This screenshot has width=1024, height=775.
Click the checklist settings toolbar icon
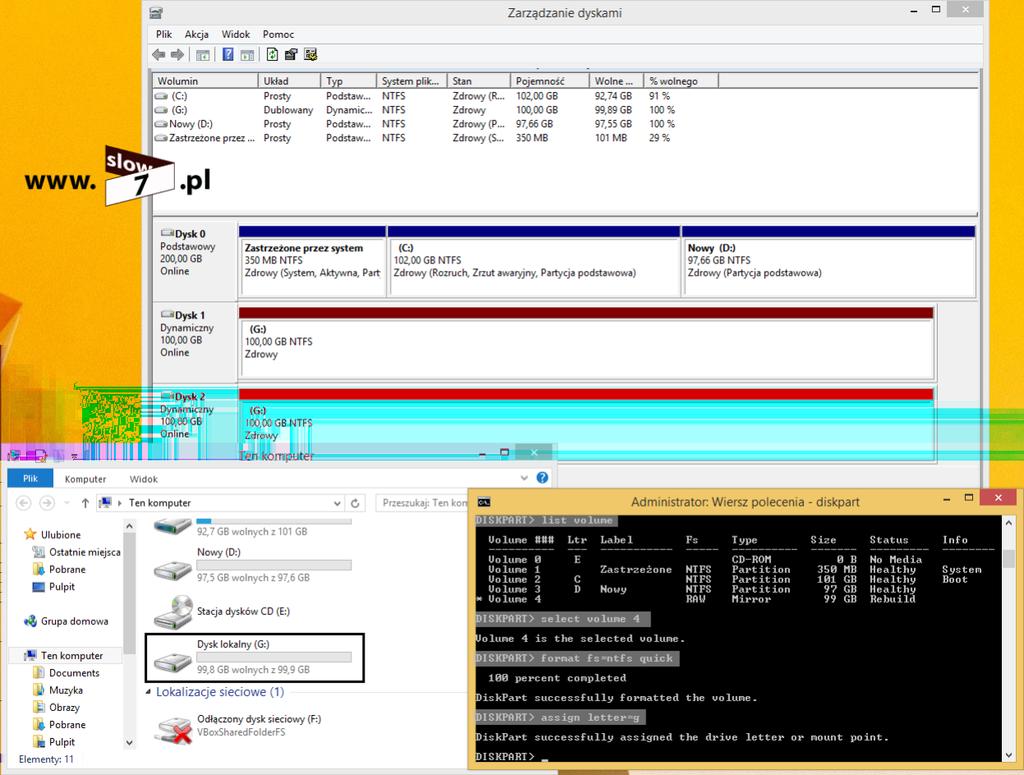[310, 54]
